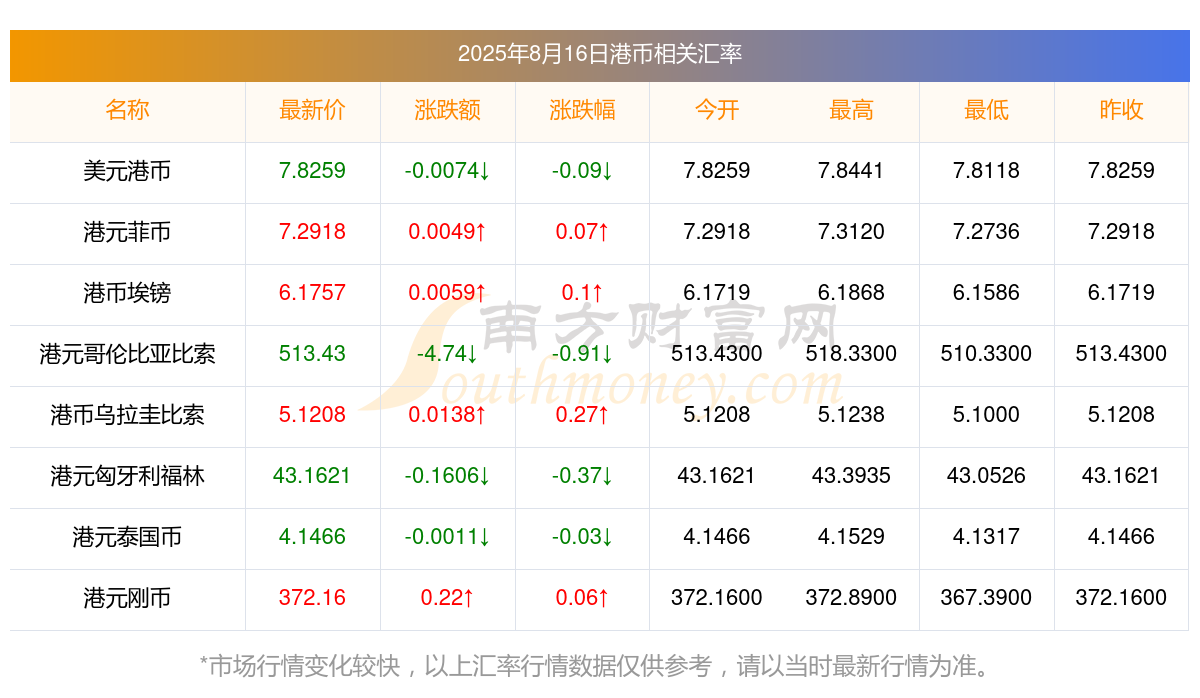1200x698 pixels.
Task: Click the low value 367.3900
Action: [x=986, y=598]
